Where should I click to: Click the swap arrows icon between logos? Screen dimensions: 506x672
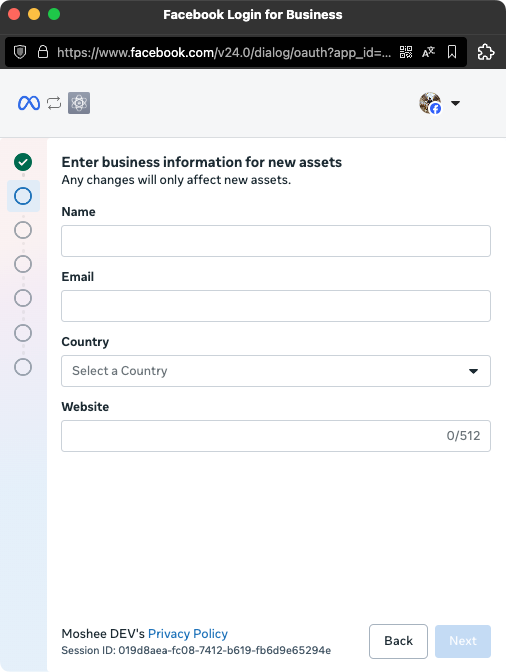coord(54,103)
